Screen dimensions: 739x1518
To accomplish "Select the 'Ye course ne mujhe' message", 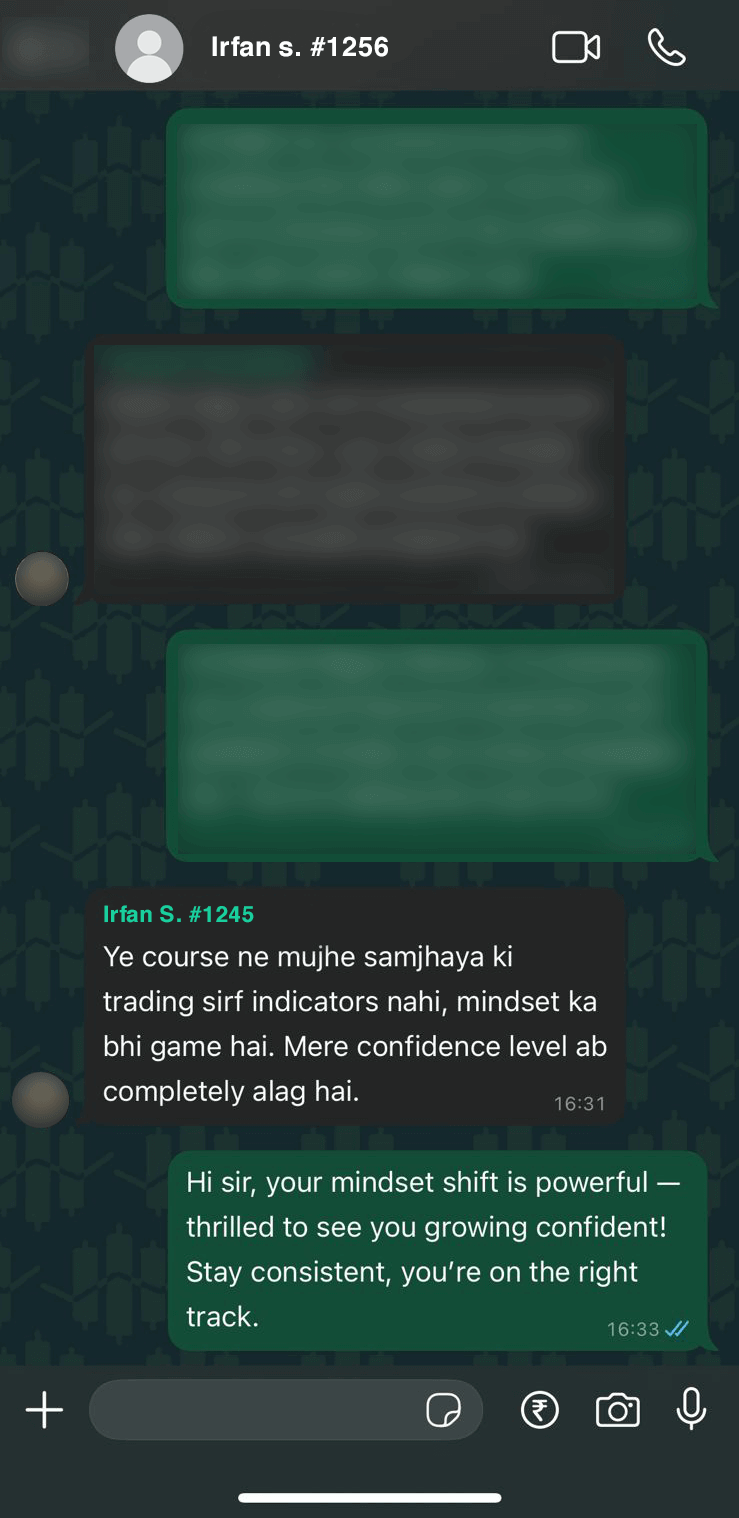I will point(355,1006).
